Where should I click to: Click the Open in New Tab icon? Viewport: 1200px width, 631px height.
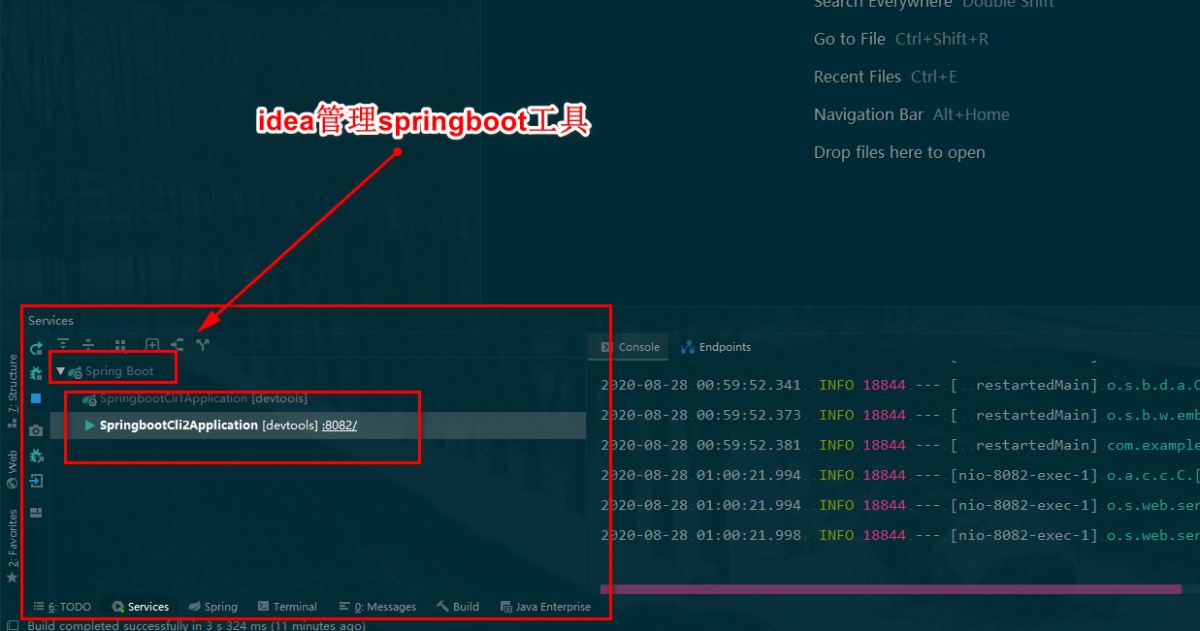click(x=152, y=345)
